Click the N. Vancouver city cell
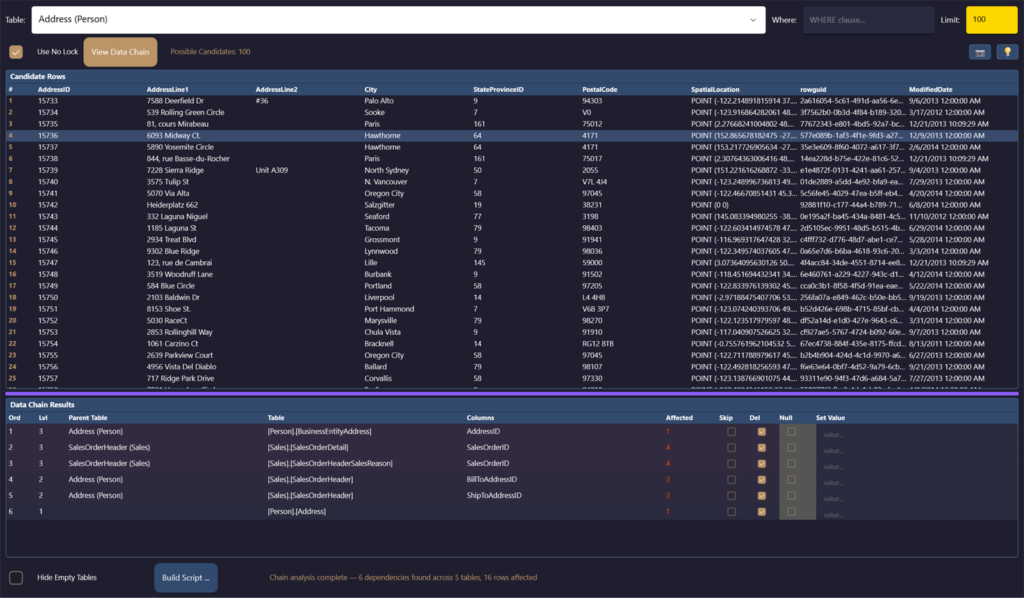 point(385,182)
